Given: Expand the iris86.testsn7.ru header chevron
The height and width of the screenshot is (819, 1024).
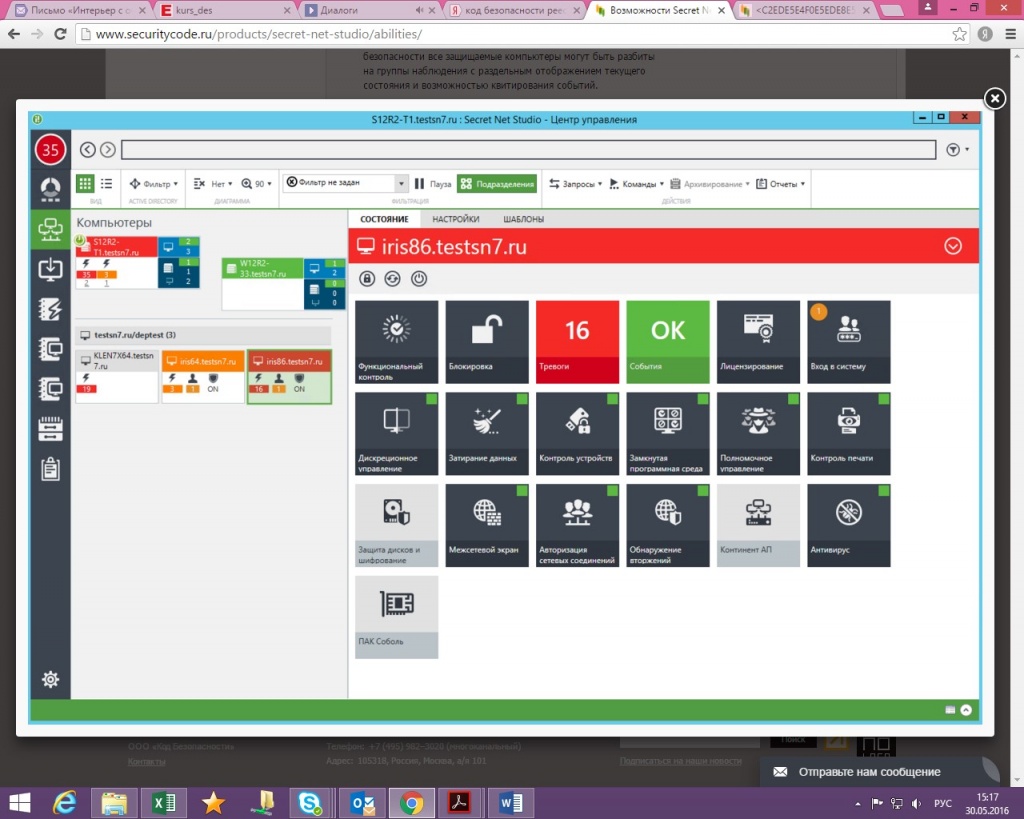Looking at the screenshot, I should 953,246.
